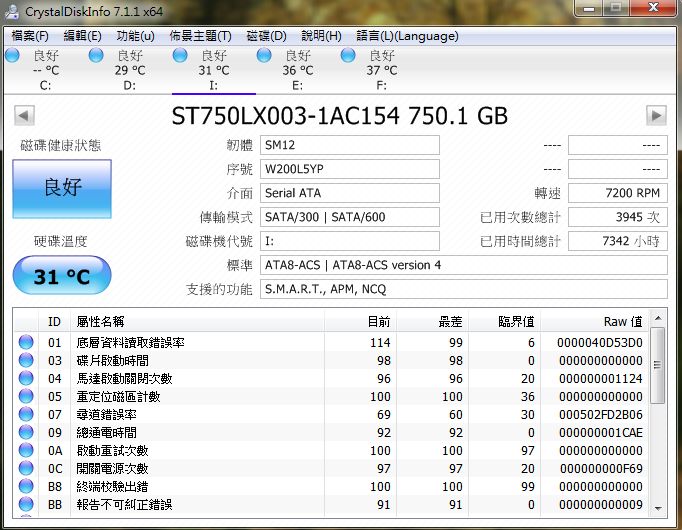682x530 pixels.
Task: Select row 啟動重試次數
Action: pos(331,450)
